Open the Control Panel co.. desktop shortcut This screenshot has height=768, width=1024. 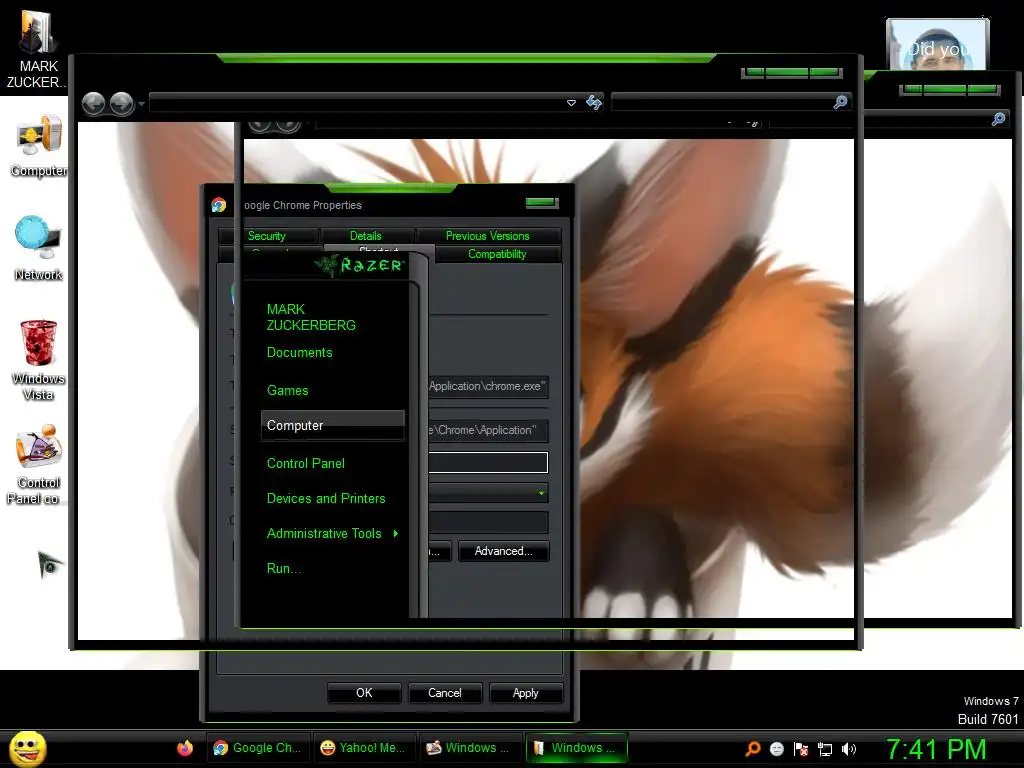37,464
